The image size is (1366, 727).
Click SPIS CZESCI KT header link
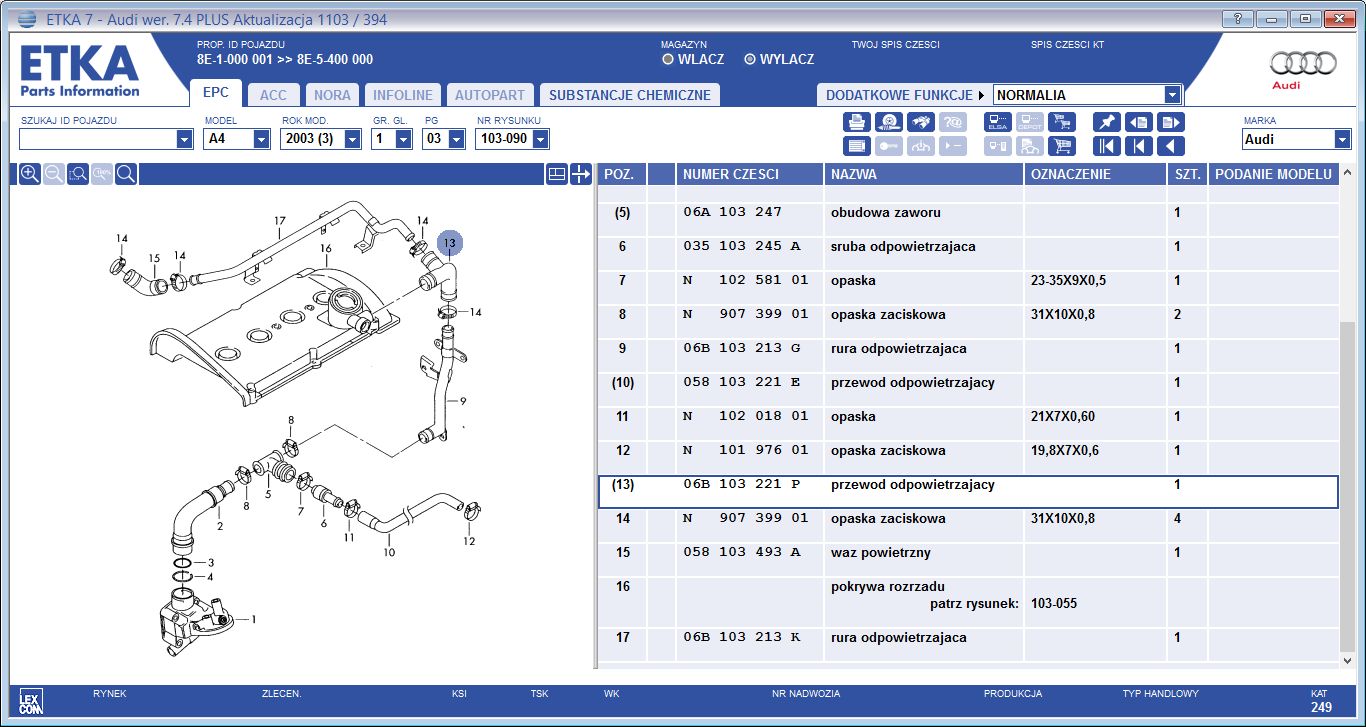coord(1067,45)
